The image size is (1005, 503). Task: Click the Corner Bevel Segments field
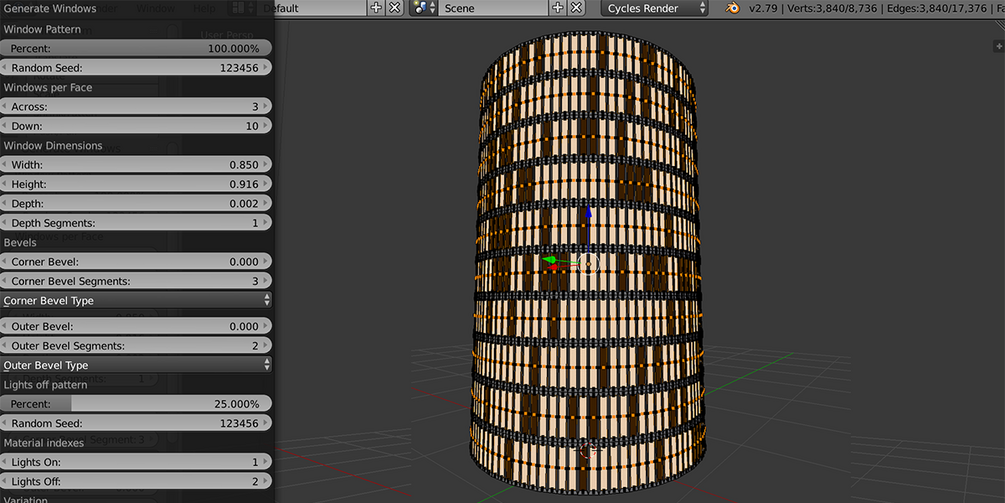pyautogui.click(x=136, y=281)
